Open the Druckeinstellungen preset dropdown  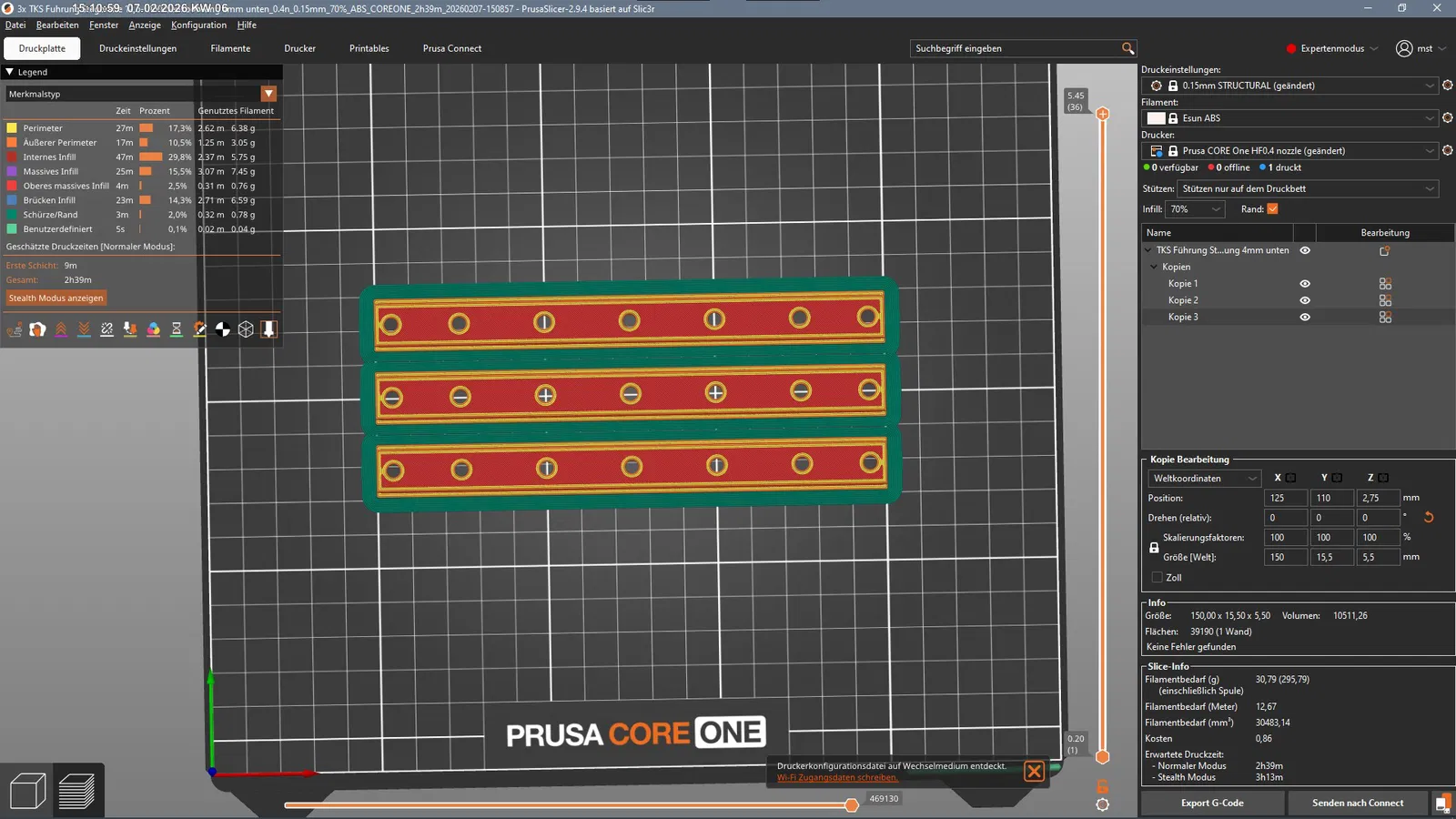(x=1289, y=86)
